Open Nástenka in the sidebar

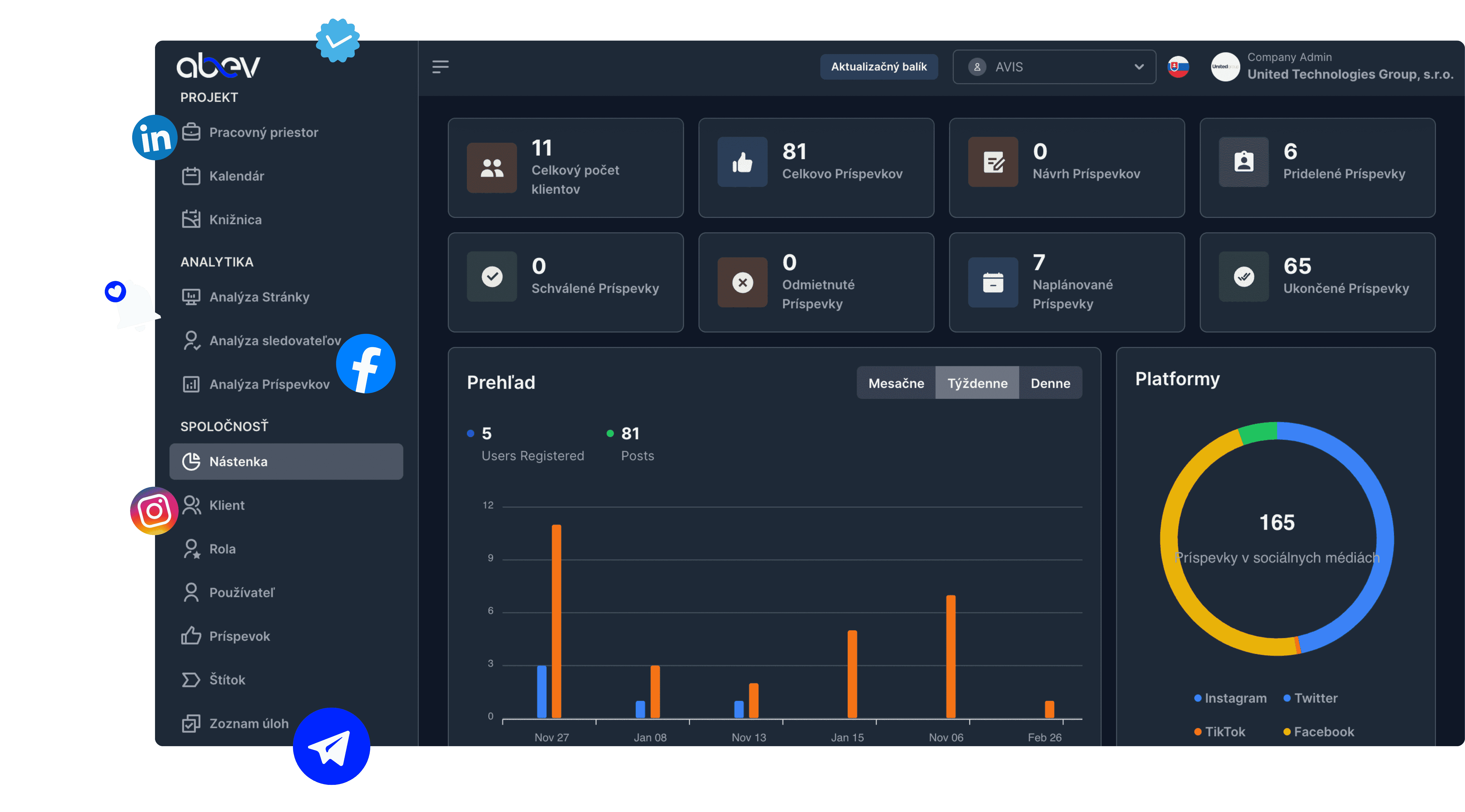(x=286, y=462)
